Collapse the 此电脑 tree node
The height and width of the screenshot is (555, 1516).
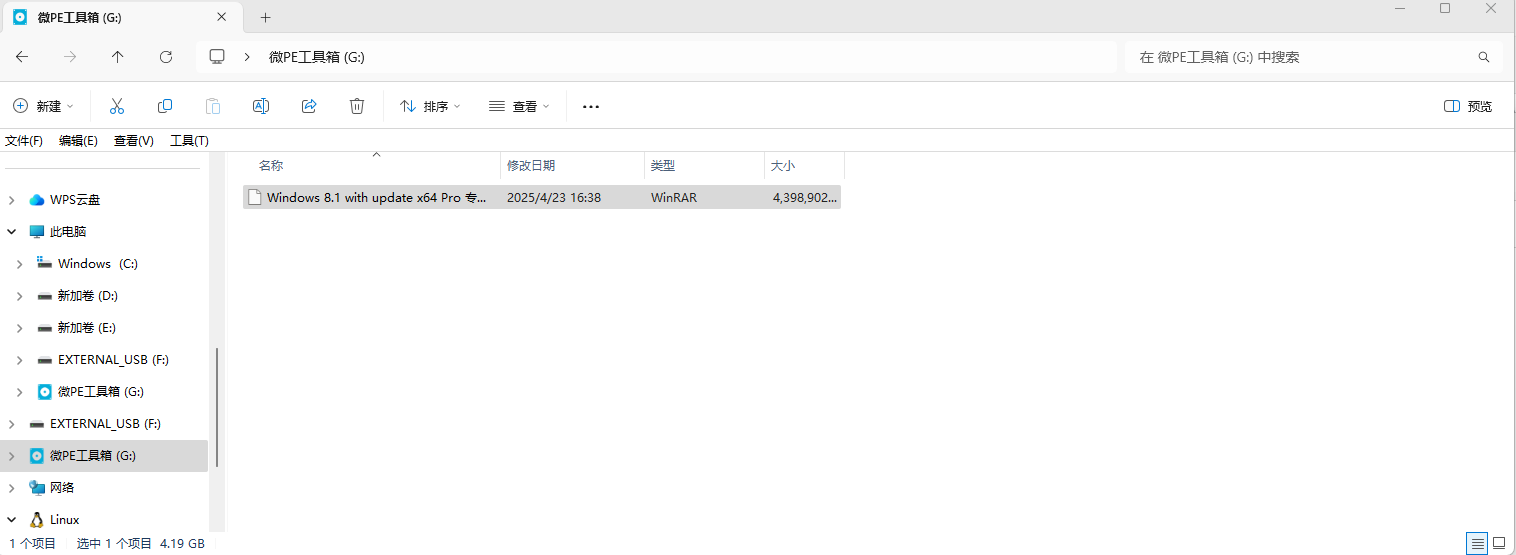12,232
